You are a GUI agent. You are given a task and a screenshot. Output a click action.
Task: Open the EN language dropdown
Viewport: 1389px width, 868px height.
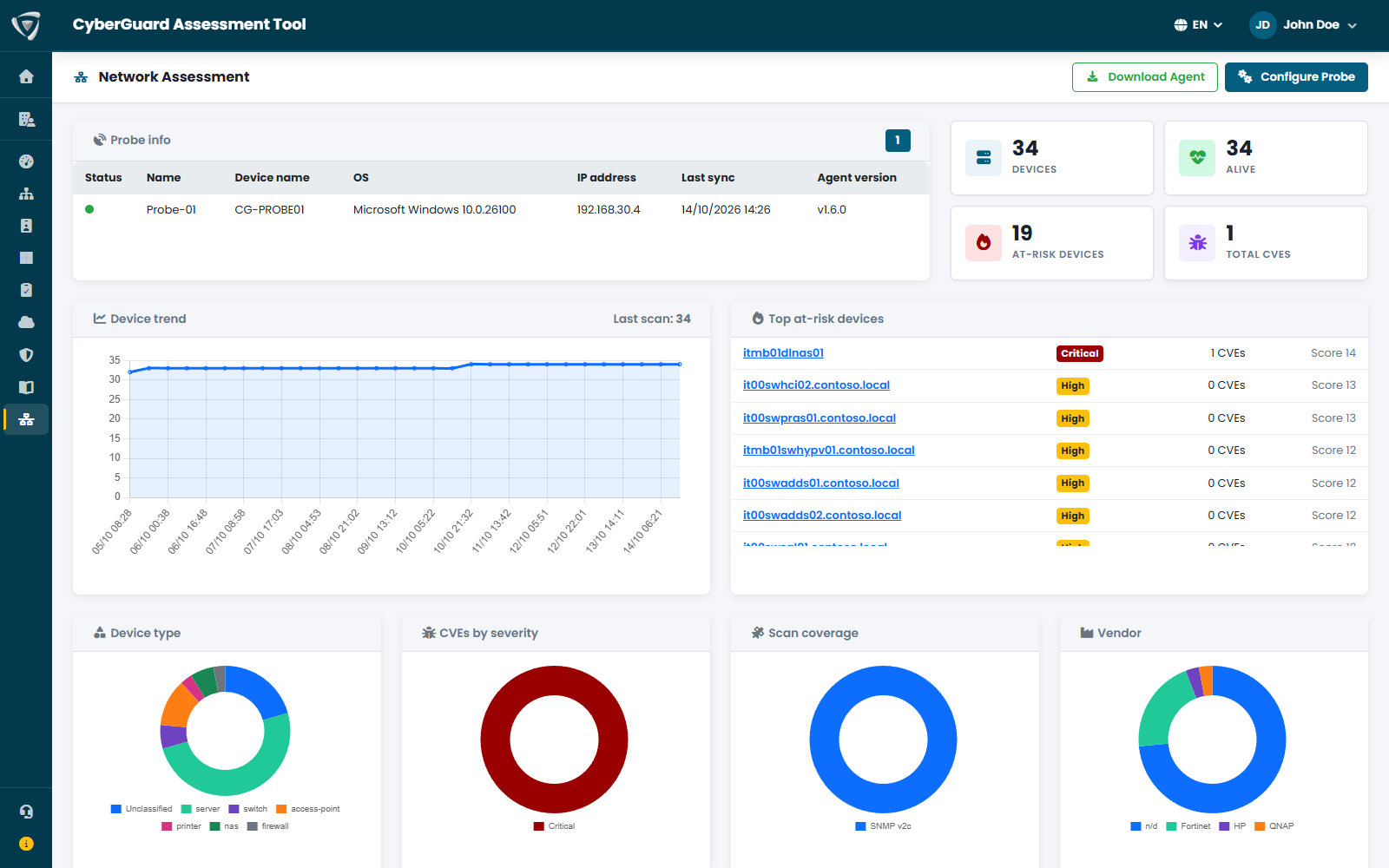coord(1198,25)
